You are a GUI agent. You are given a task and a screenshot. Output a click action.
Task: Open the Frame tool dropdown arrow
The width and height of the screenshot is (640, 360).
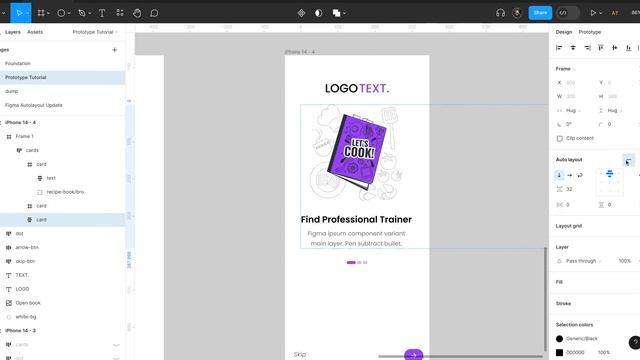click(49, 13)
